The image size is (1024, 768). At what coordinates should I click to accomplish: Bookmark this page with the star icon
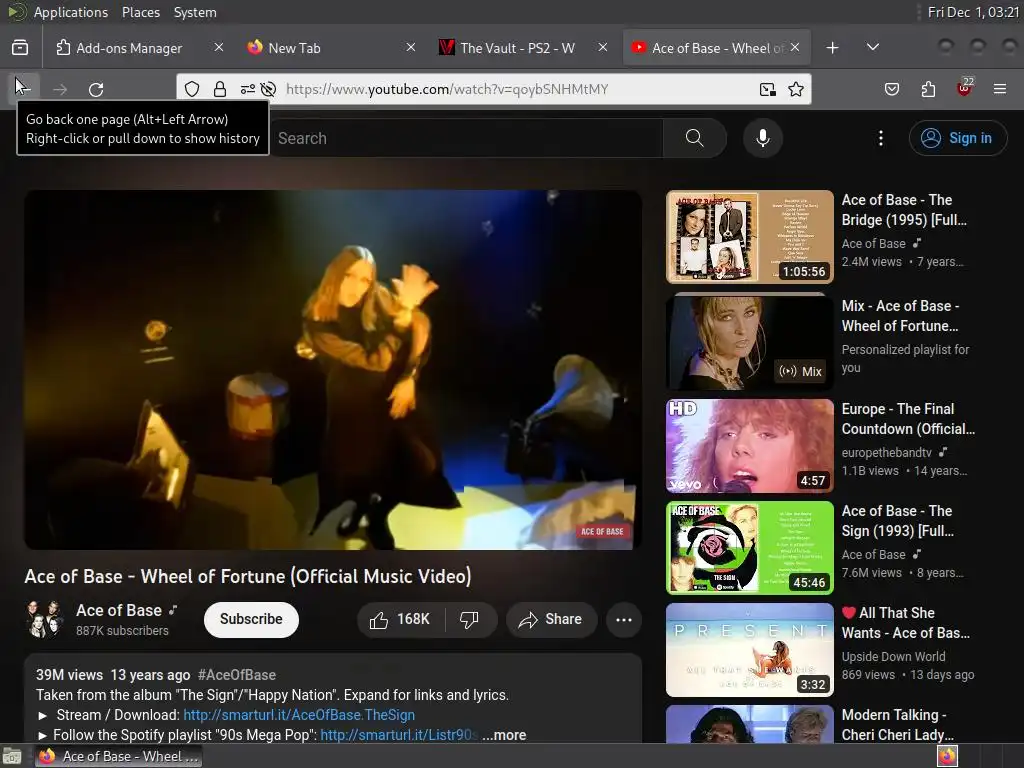pyautogui.click(x=795, y=89)
